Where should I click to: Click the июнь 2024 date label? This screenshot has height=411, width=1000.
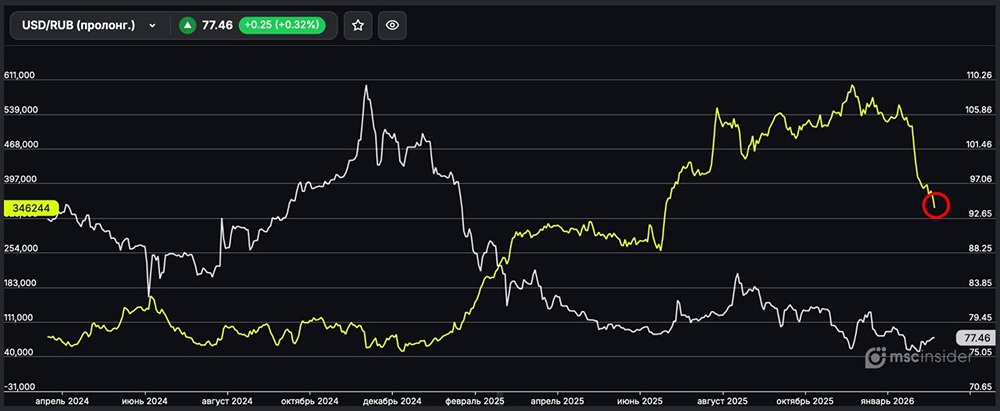click(x=146, y=401)
